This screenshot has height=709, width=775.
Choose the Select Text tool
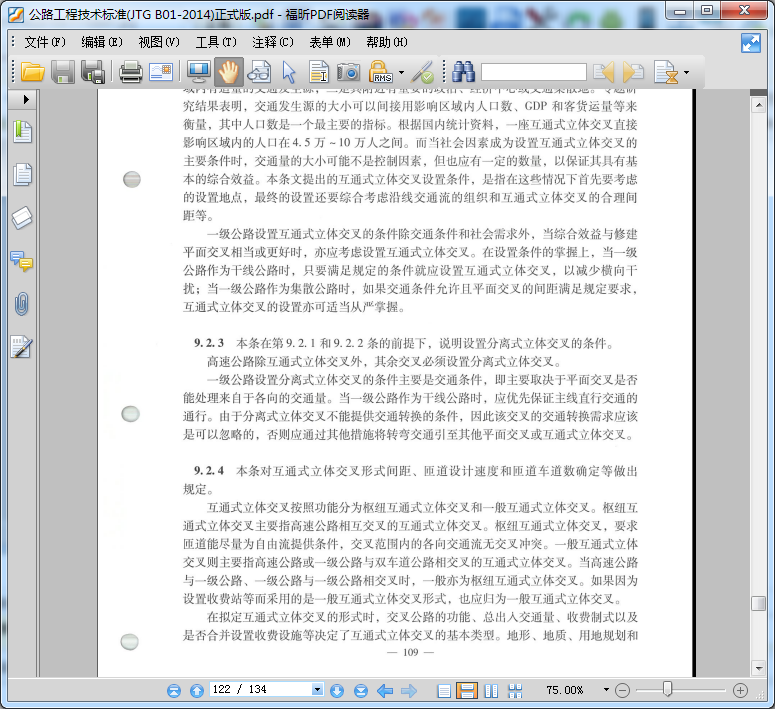click(319, 72)
